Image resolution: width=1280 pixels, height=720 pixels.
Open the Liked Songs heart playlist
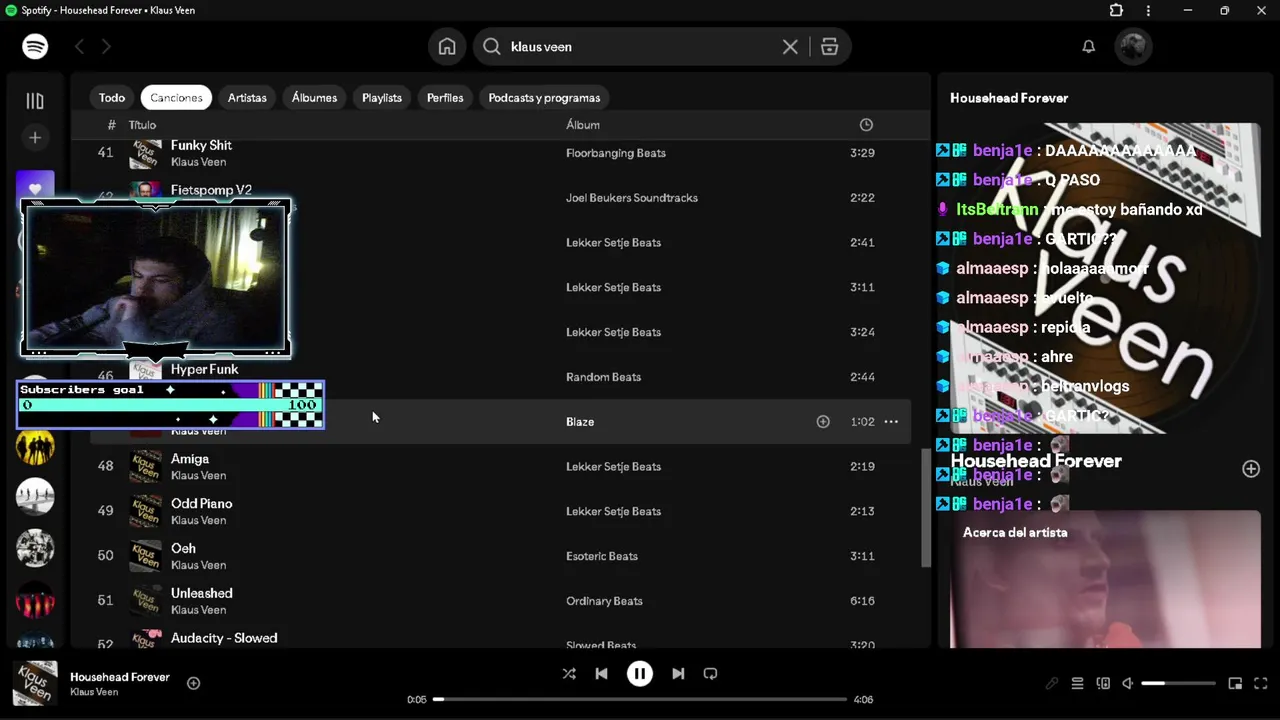[x=35, y=188]
